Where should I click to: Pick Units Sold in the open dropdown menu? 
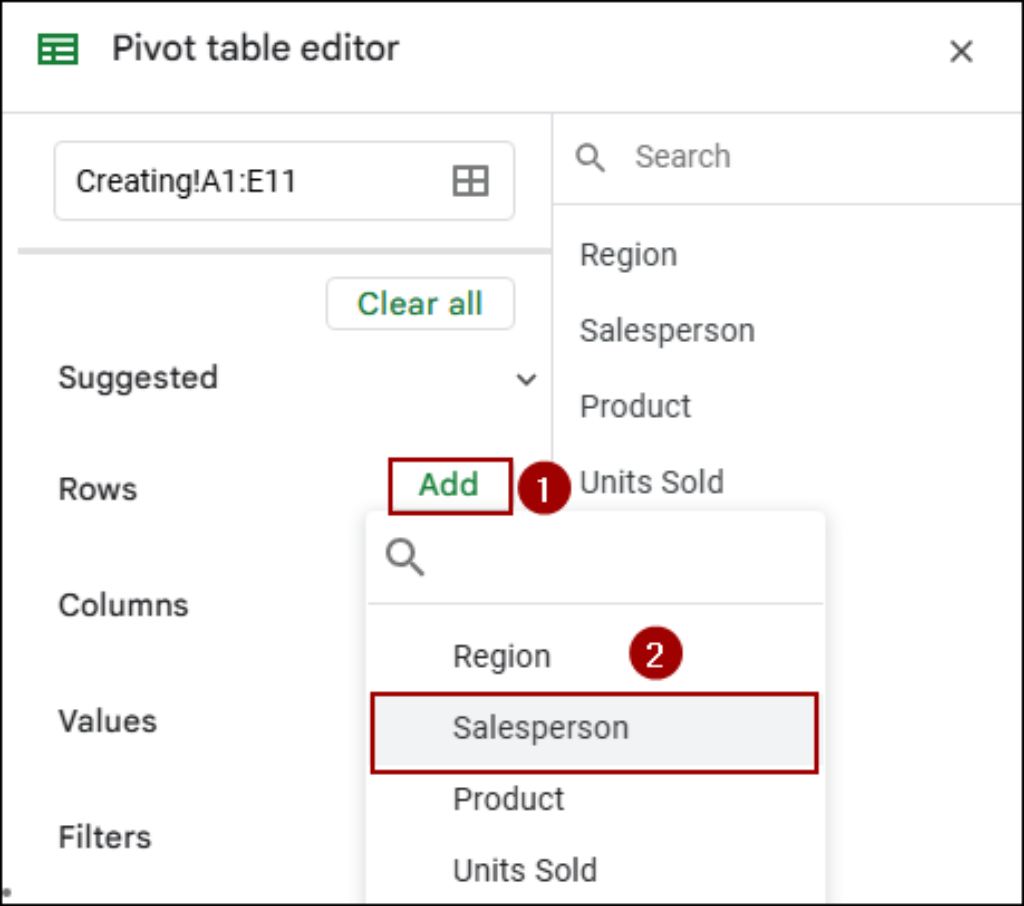coord(525,871)
